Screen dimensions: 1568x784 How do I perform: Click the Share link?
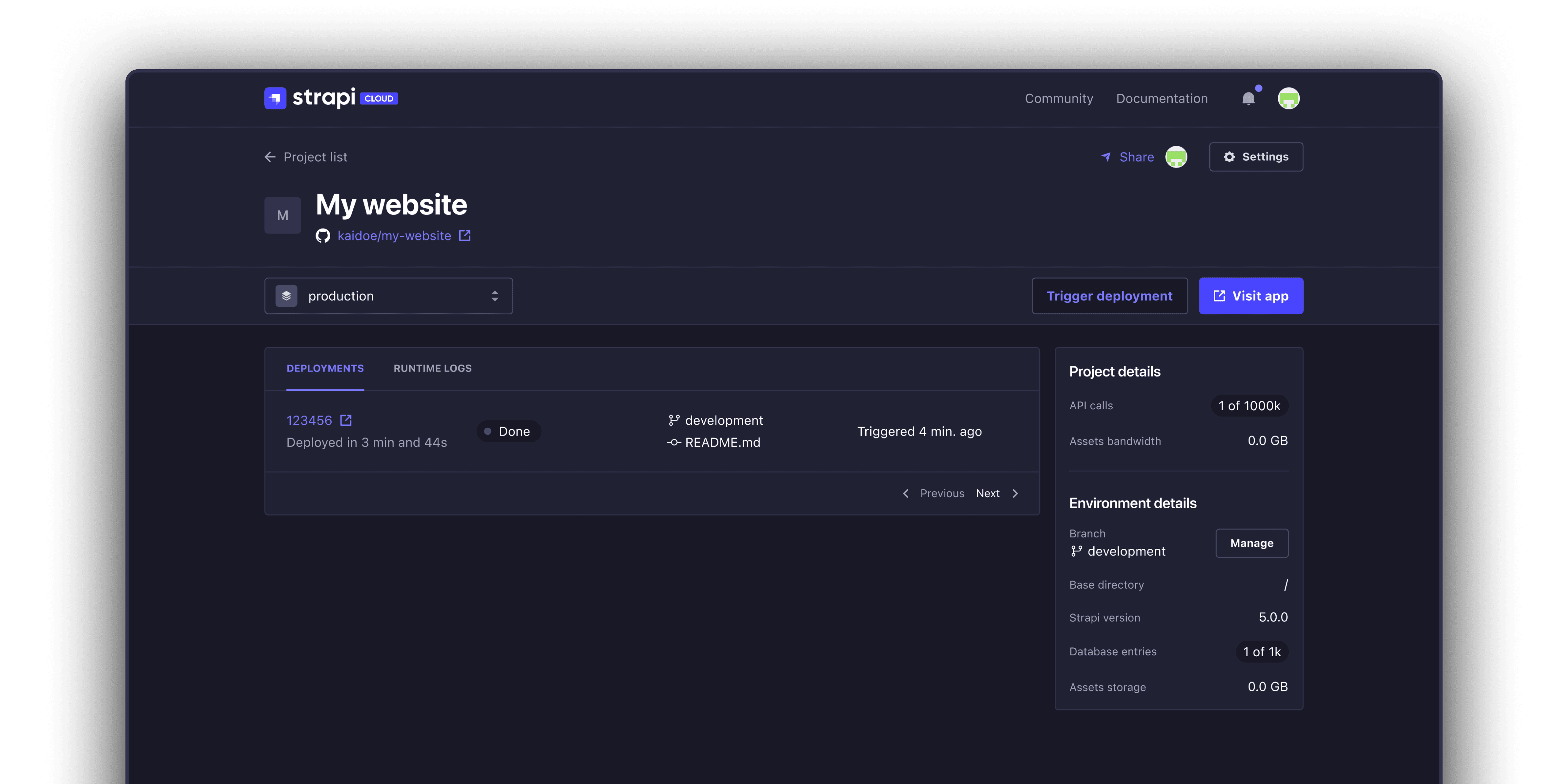coord(1136,157)
